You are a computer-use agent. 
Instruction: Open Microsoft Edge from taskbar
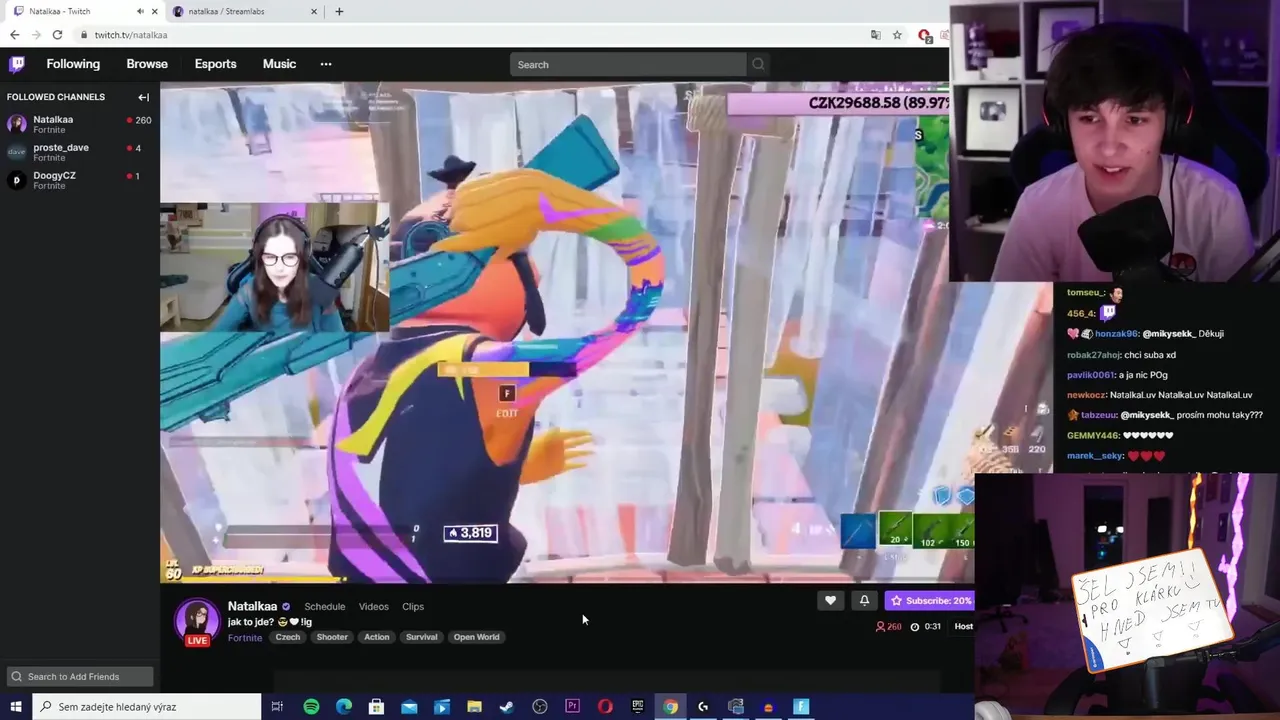[344, 706]
